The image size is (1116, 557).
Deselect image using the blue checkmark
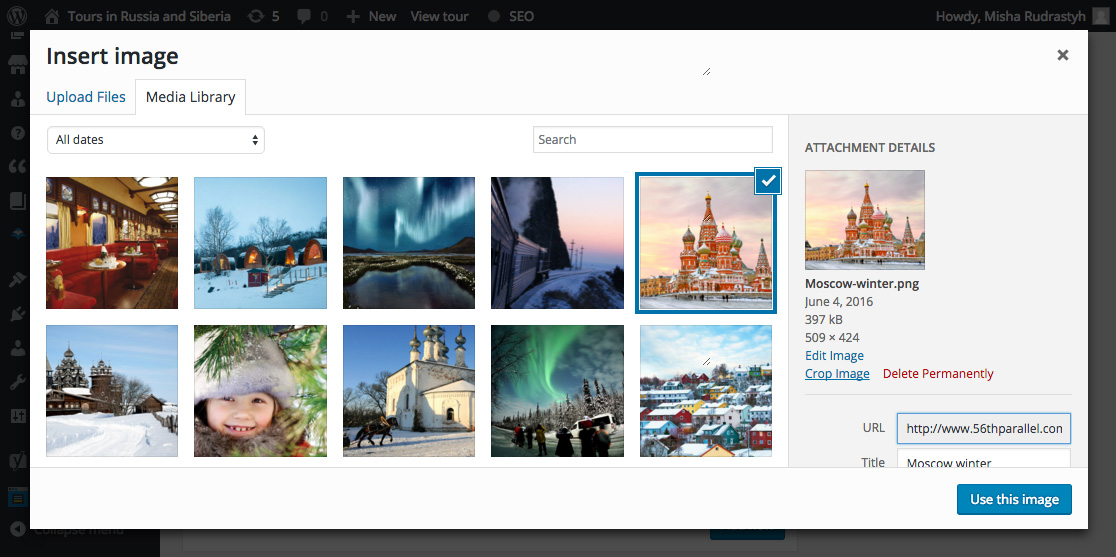[x=768, y=181]
